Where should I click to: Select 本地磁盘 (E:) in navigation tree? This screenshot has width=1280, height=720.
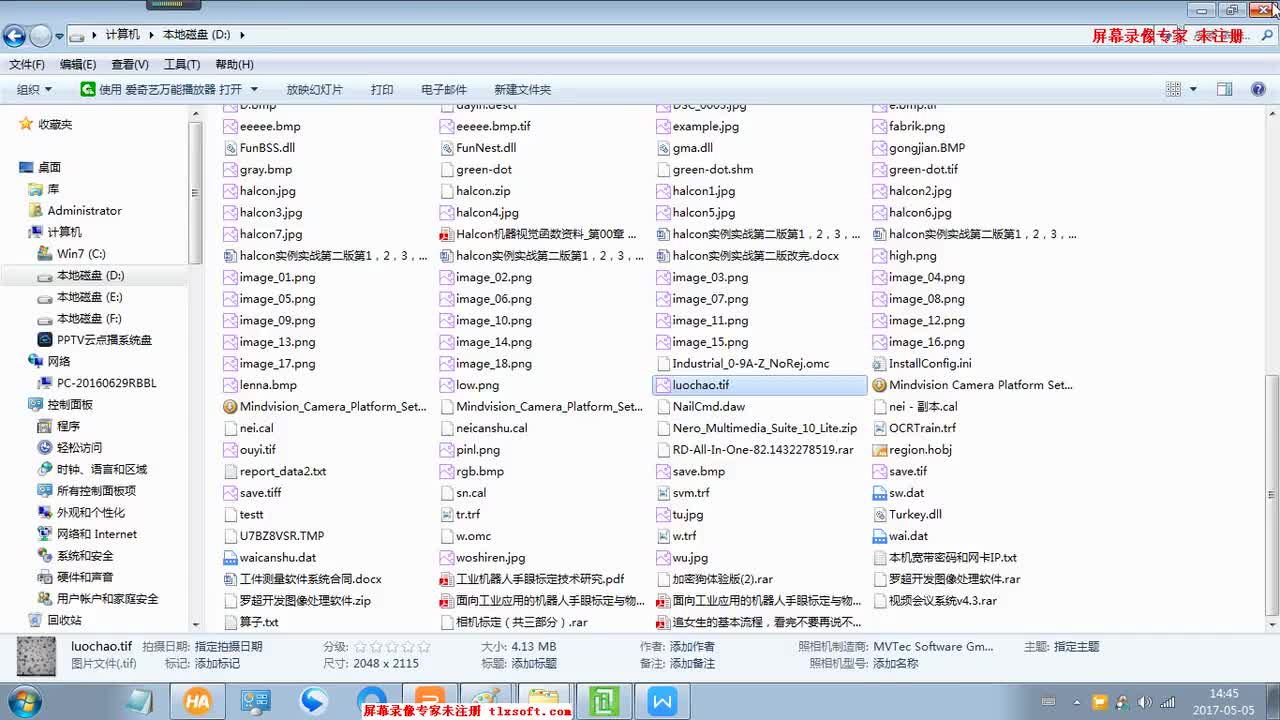coord(90,297)
